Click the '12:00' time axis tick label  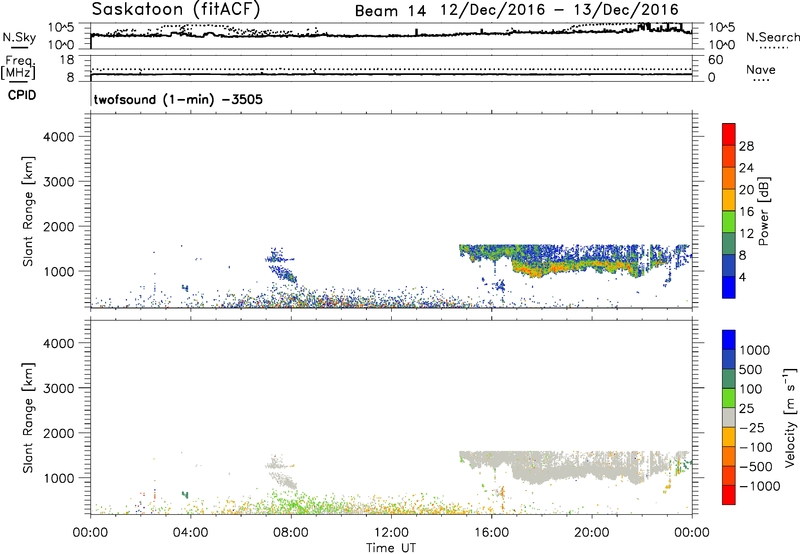pos(391,533)
